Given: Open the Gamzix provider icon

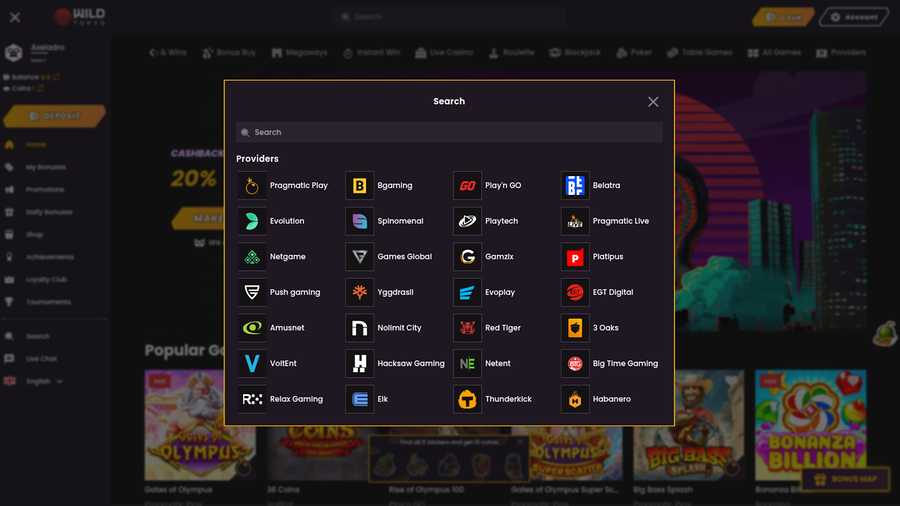Looking at the screenshot, I should tap(467, 256).
